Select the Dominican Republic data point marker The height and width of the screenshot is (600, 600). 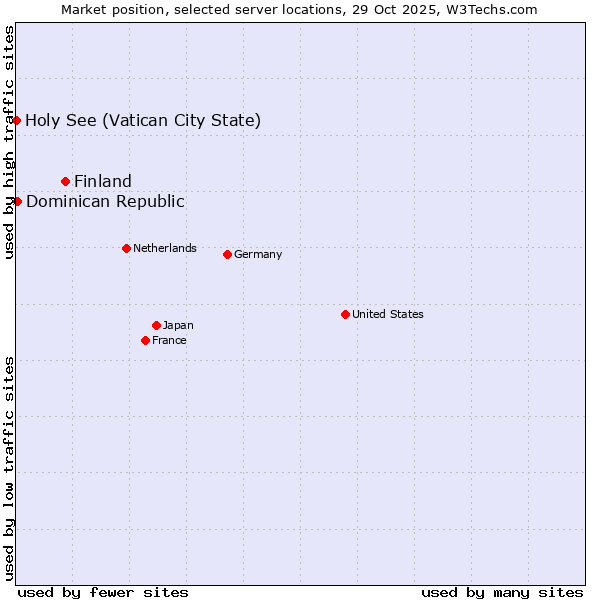(17, 201)
